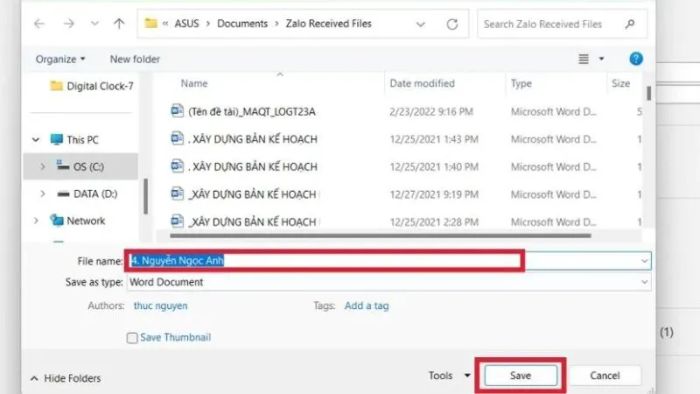
Task: Collapse the This PC tree node
Action: pos(36,140)
